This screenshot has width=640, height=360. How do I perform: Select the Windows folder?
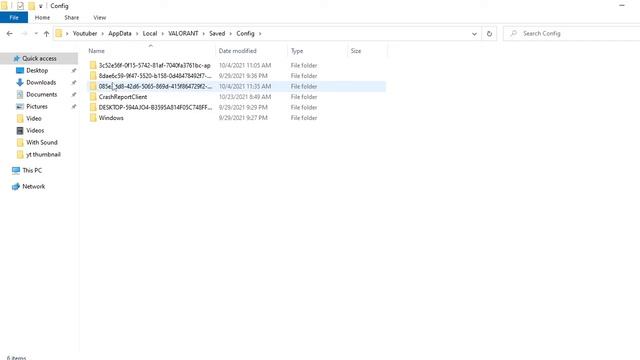point(111,118)
